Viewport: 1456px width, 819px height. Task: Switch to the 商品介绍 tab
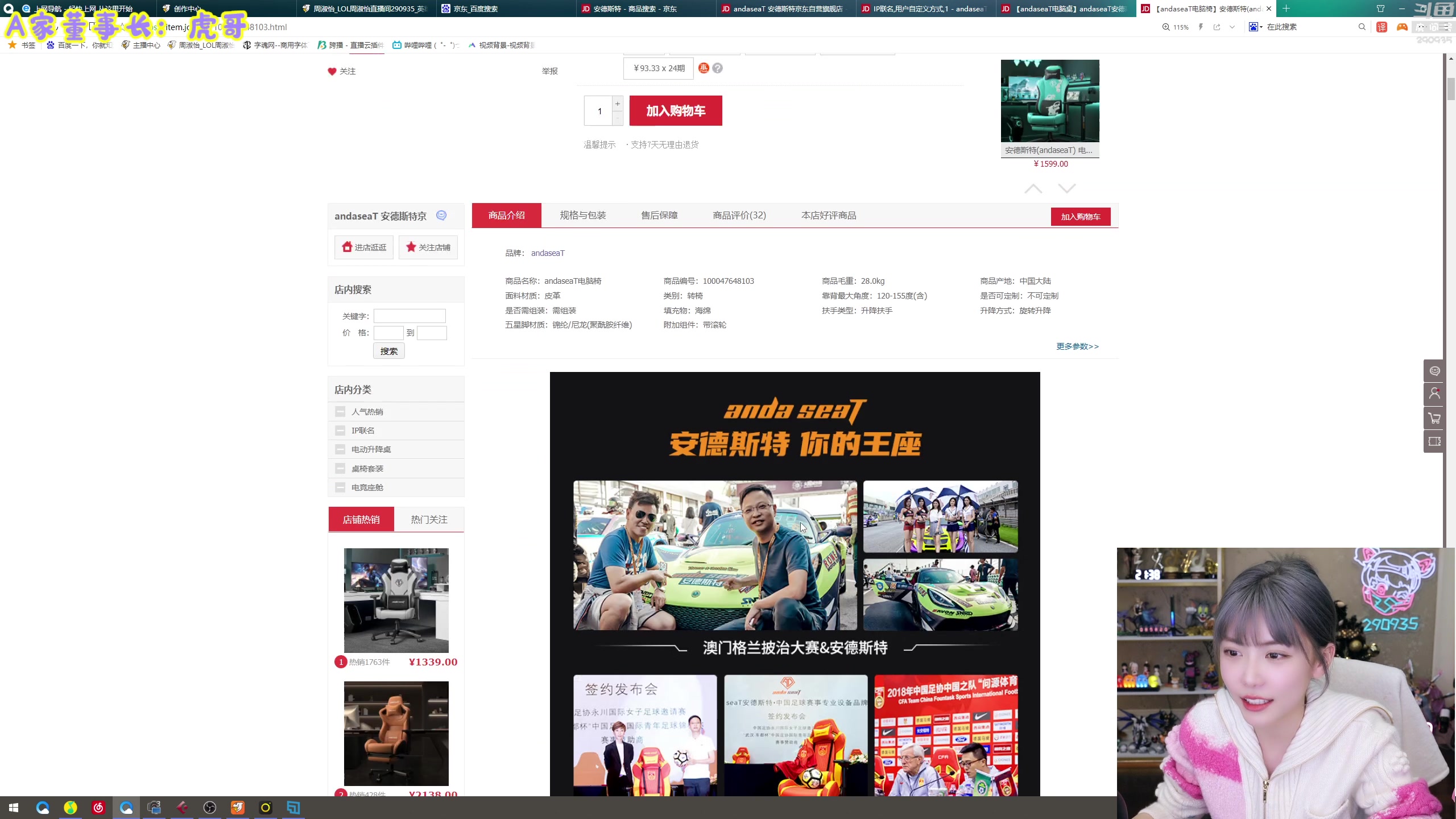[507, 216]
